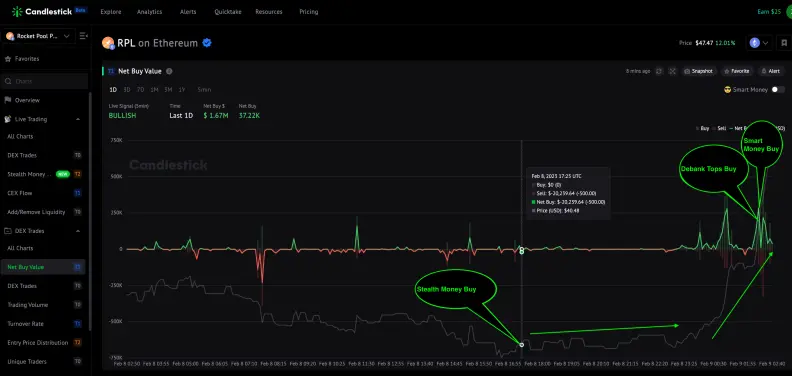Click the Favorites star icon in sidebar
This screenshot has width=792, height=376.
pos(8,59)
